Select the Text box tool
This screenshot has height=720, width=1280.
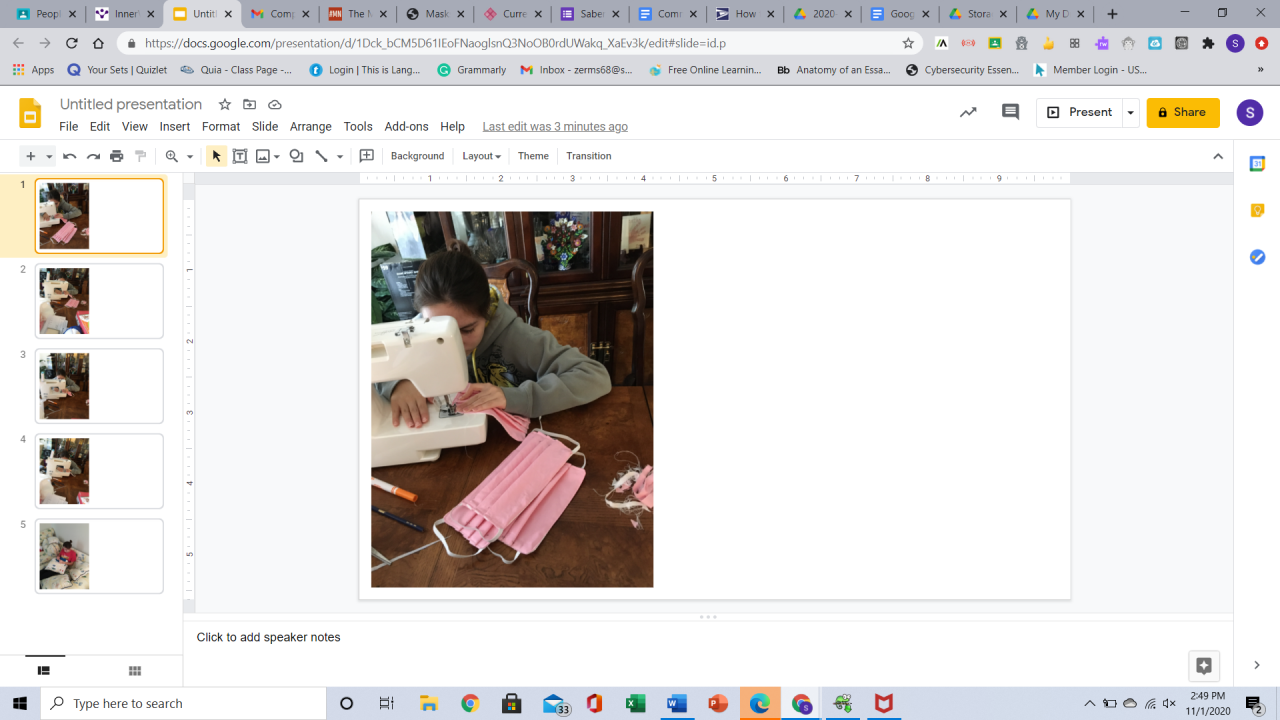(x=240, y=156)
